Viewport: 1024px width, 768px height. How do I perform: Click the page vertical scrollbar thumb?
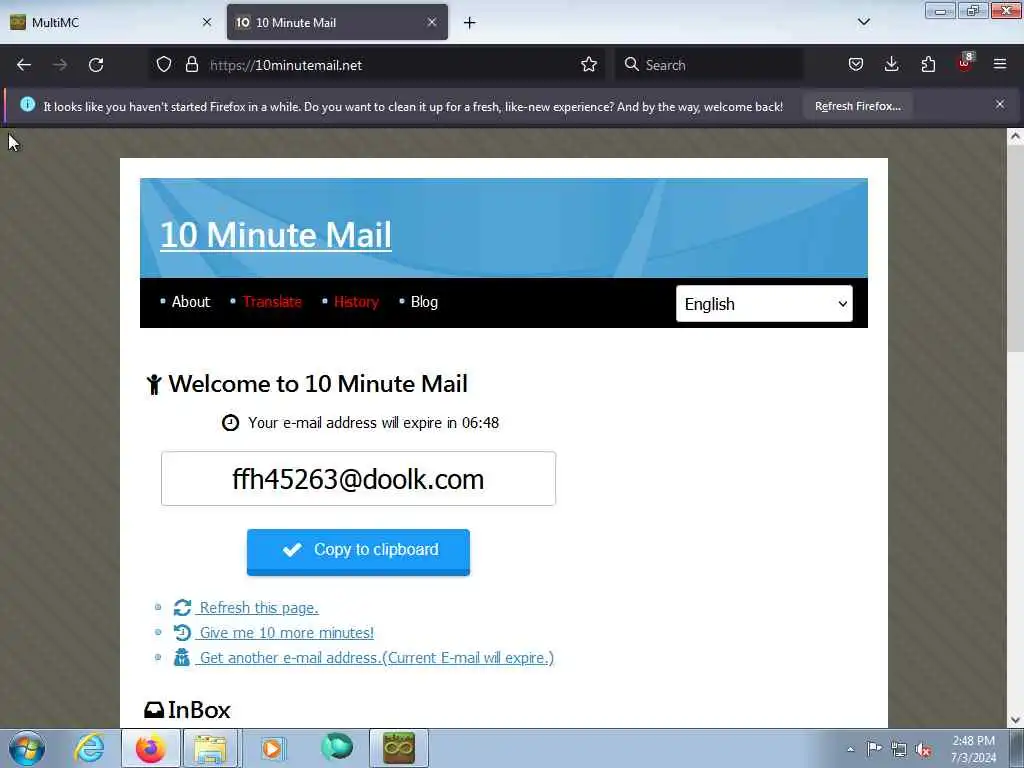pos(1015,249)
